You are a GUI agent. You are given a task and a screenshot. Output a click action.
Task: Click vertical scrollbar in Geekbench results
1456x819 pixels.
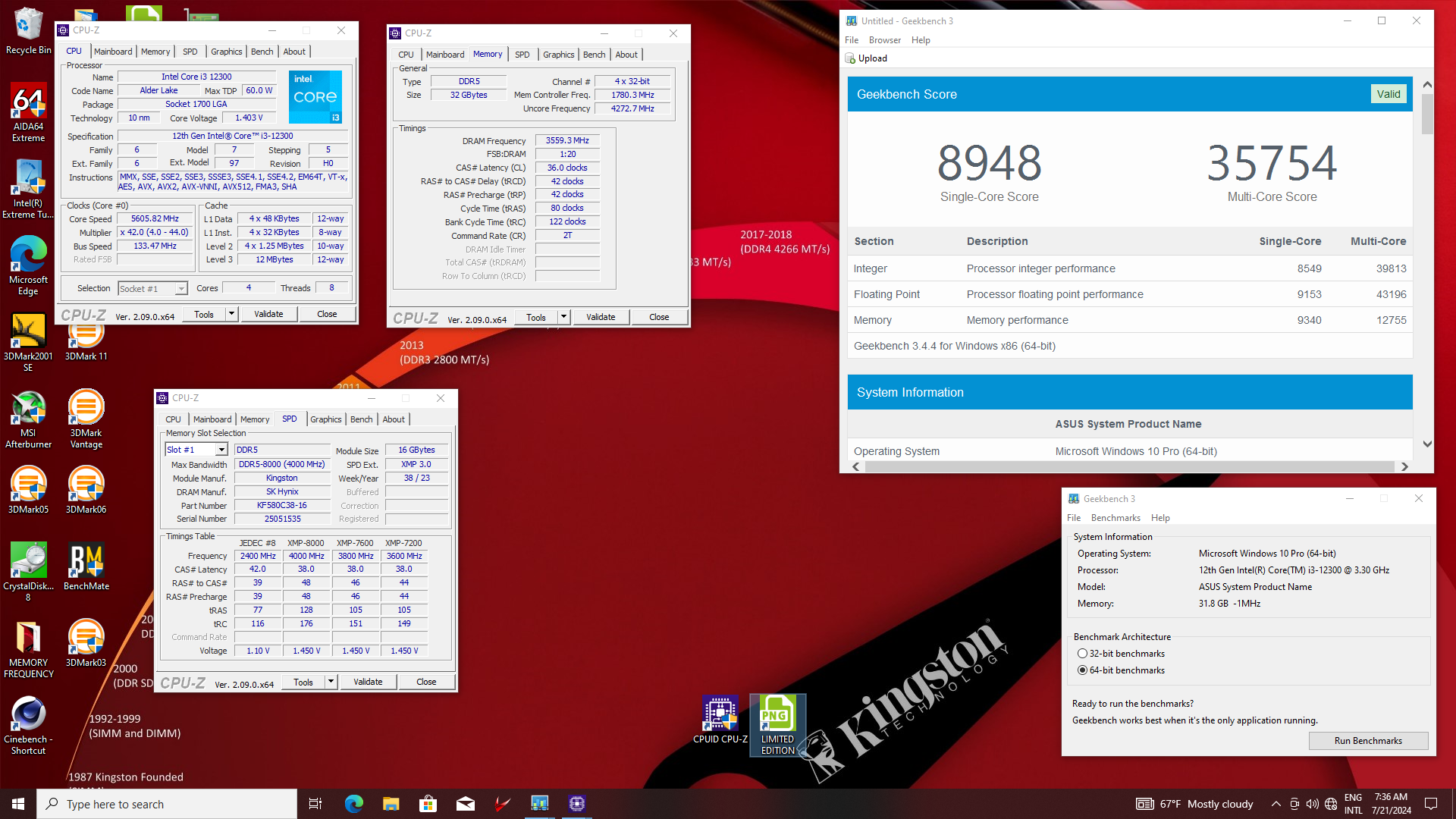pos(1427,115)
